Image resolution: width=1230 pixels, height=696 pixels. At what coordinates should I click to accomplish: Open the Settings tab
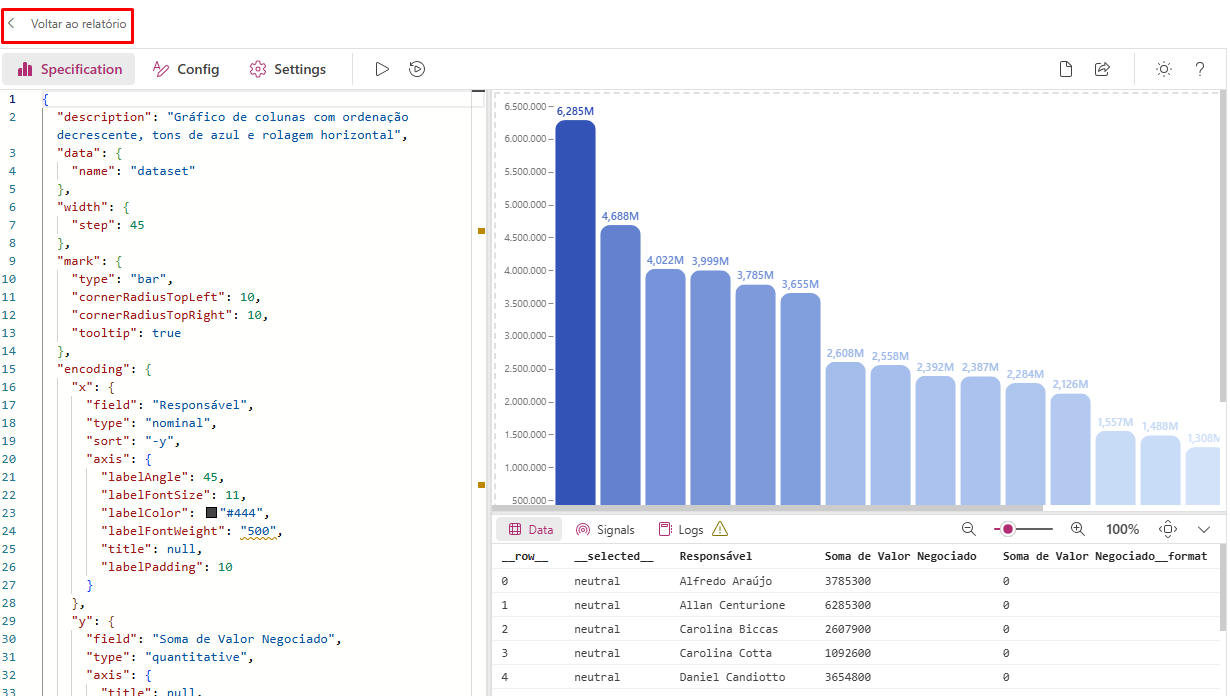click(288, 68)
